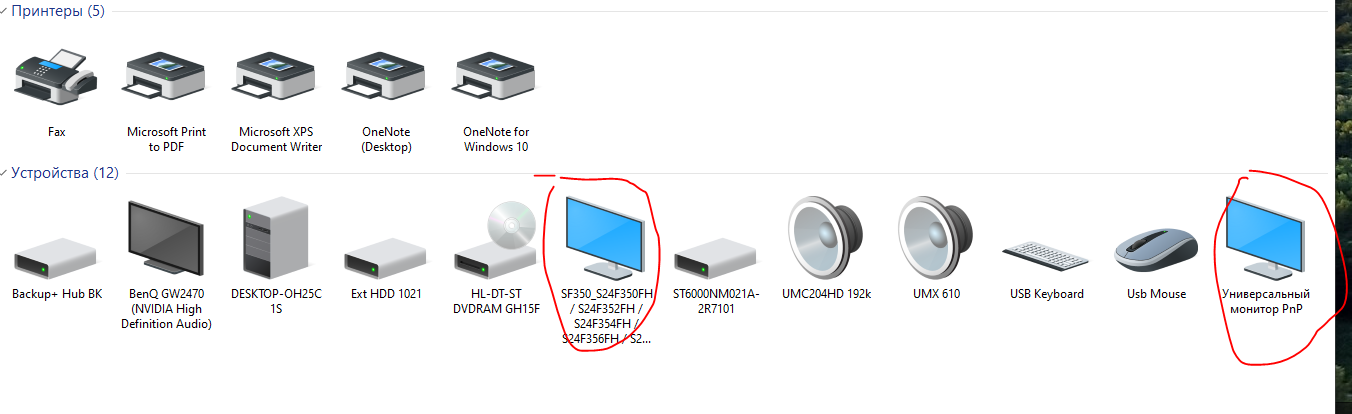1352x414 pixels.
Task: Select UMX 610 audio device
Action: coord(936,238)
